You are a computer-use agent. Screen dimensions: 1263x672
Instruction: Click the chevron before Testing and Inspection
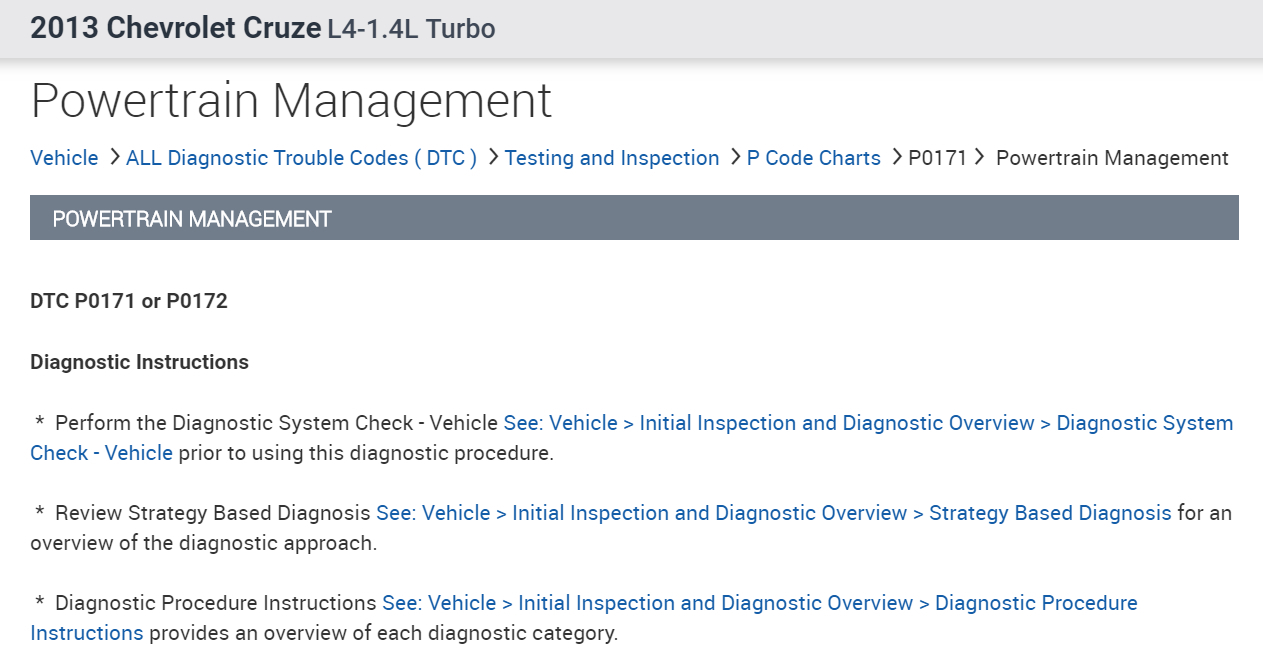pos(493,157)
